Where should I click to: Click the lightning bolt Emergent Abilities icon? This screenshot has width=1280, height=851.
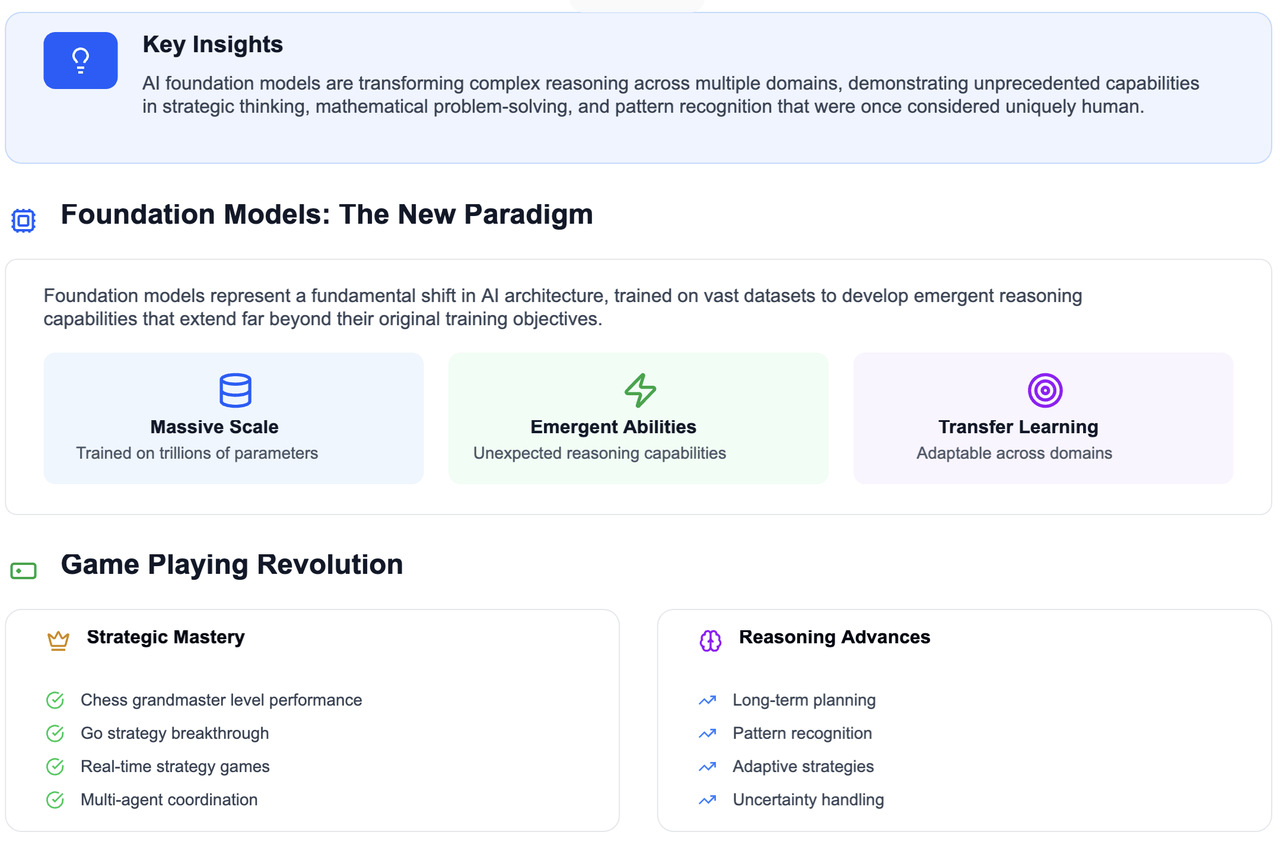(x=640, y=390)
